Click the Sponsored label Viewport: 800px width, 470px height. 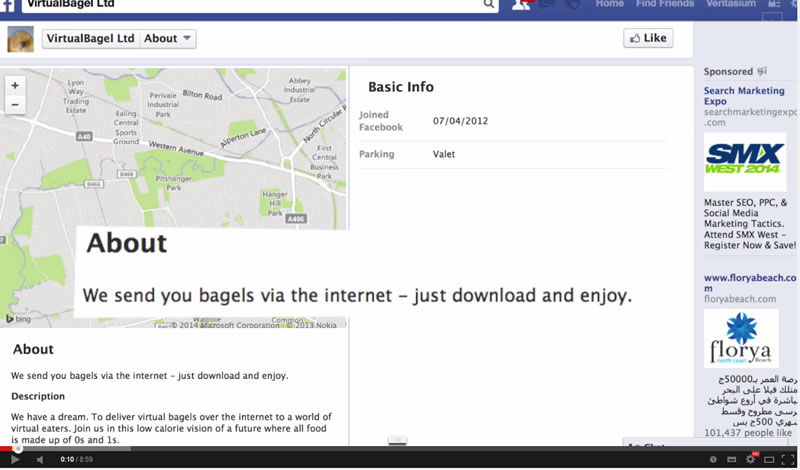tap(728, 71)
